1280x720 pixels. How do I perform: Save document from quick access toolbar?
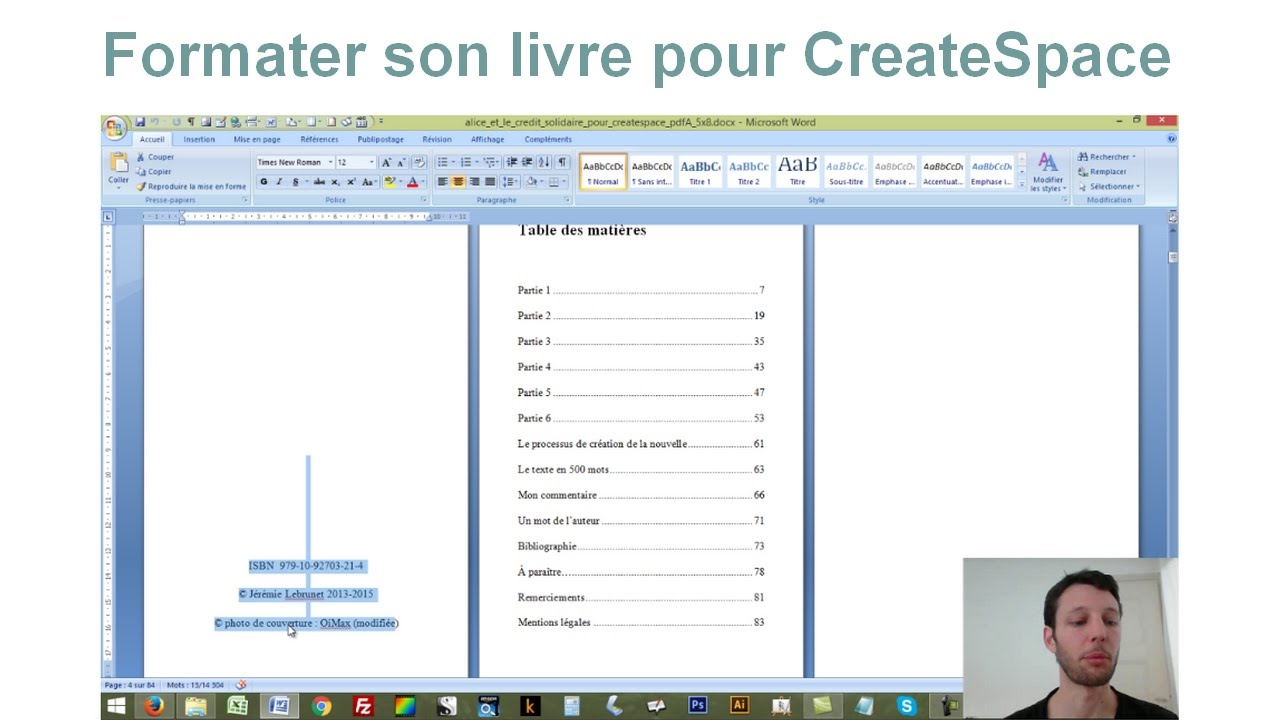(140, 122)
